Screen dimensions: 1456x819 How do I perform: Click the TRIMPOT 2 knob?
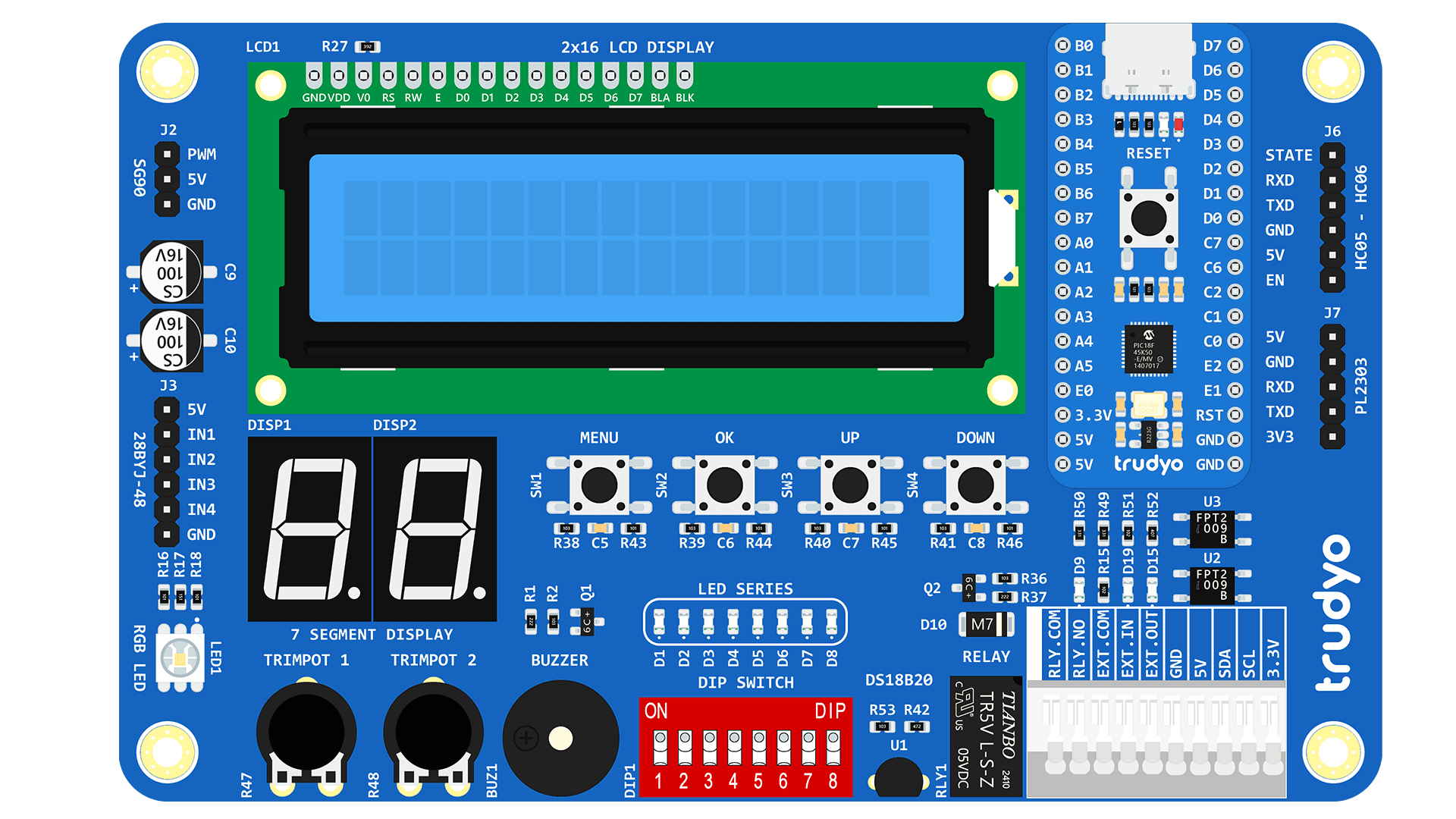(x=433, y=733)
